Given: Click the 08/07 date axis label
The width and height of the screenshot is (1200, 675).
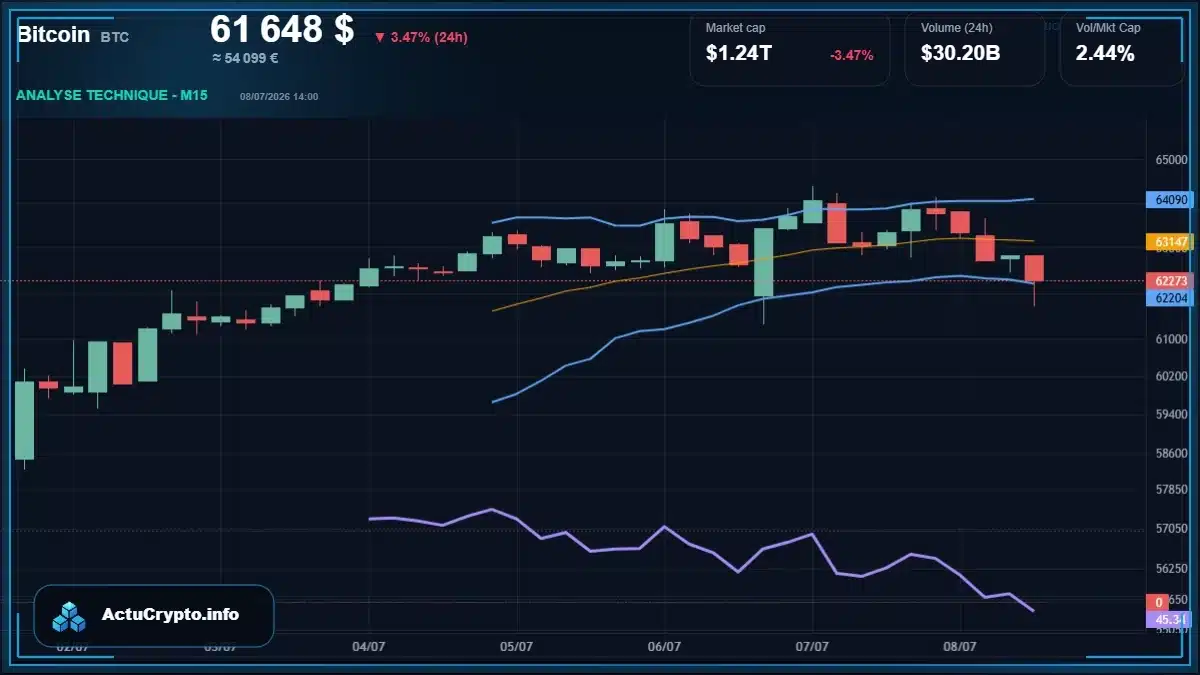Looking at the screenshot, I should [960, 647].
